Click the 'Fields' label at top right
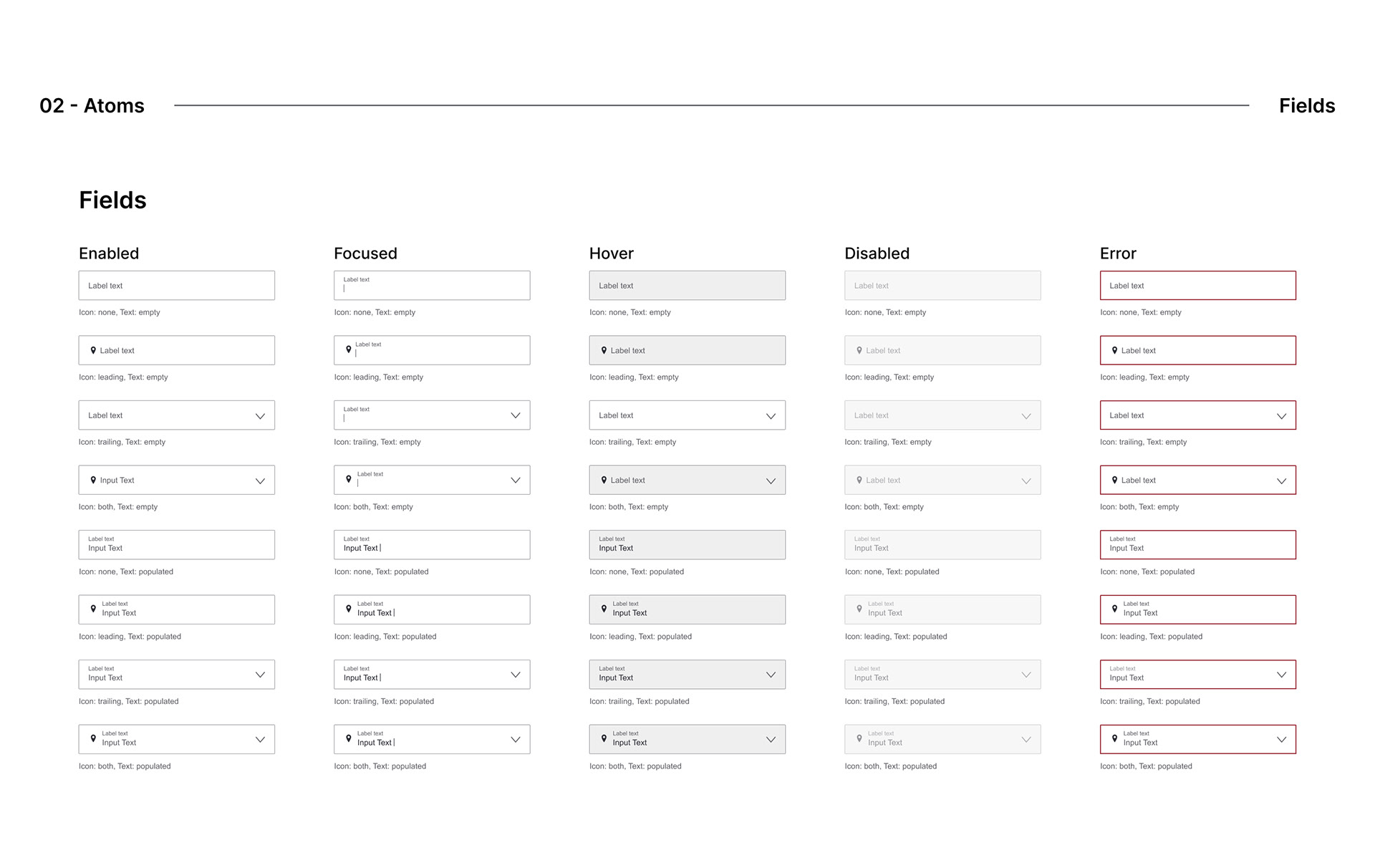Screen dimensions: 1375x868 [1306, 106]
